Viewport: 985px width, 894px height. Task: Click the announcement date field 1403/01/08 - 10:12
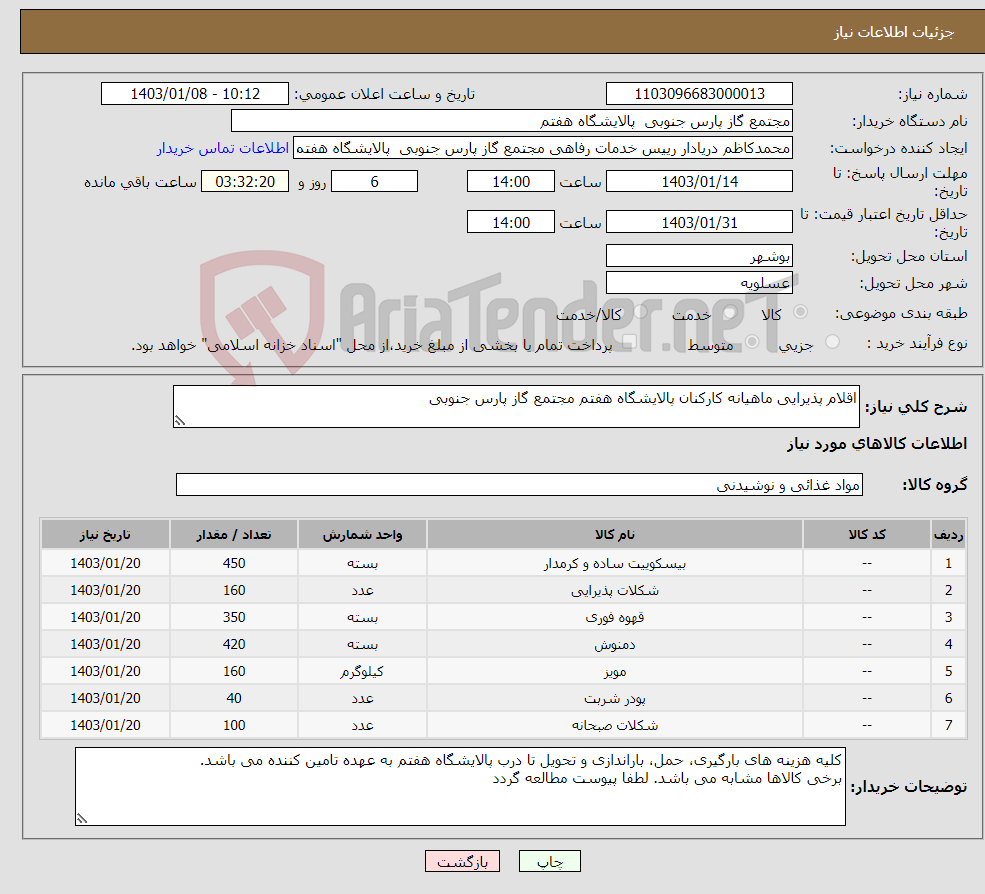click(x=195, y=94)
